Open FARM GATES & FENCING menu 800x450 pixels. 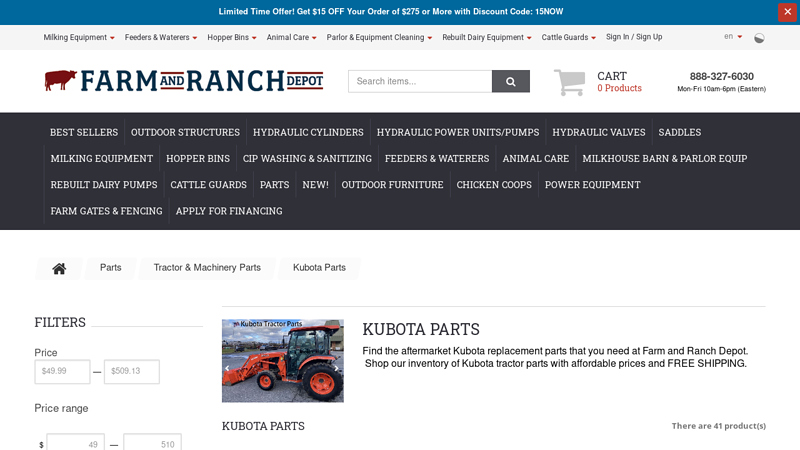coord(106,211)
